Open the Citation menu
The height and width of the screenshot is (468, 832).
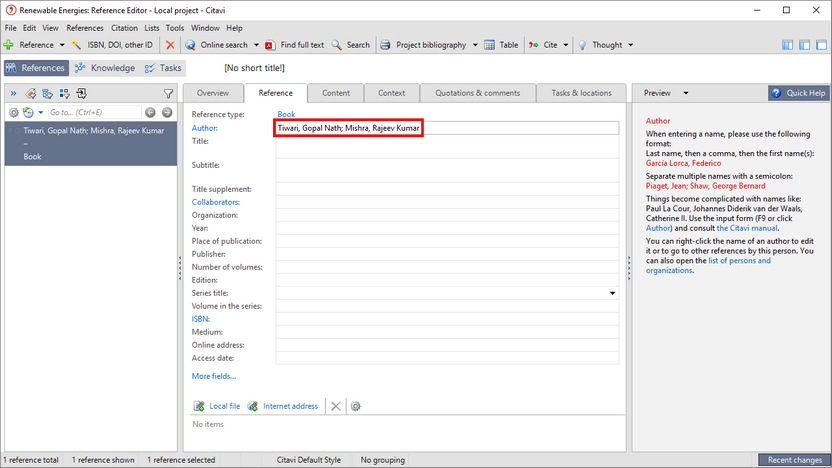(124, 28)
